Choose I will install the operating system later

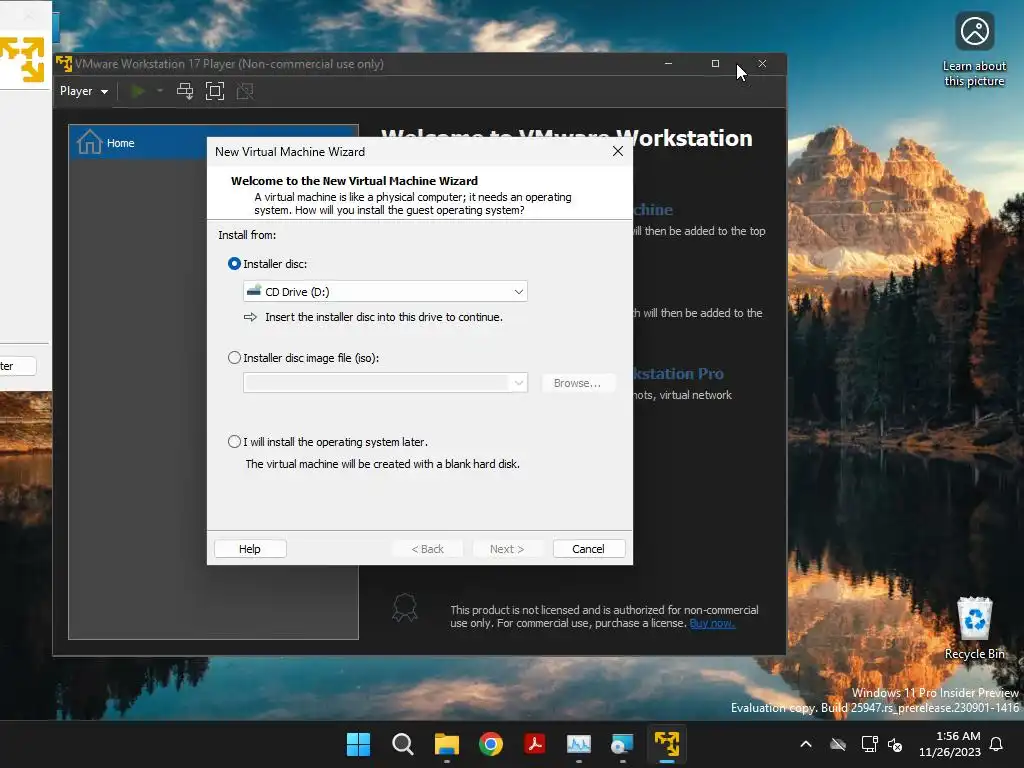(x=234, y=441)
